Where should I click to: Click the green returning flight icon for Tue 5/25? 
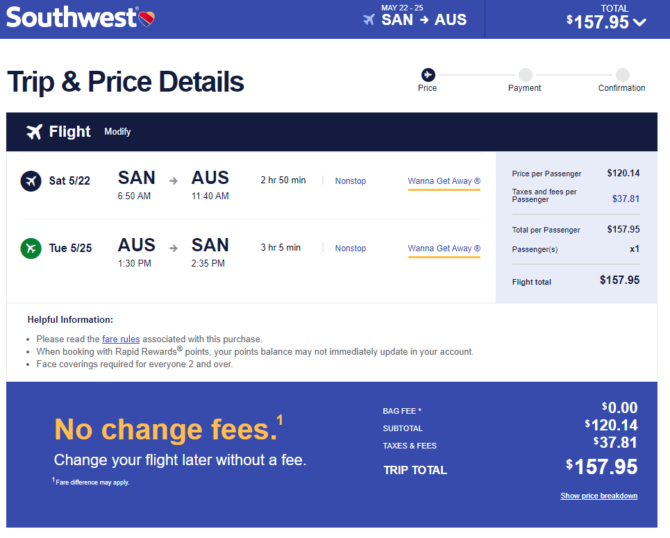31,248
